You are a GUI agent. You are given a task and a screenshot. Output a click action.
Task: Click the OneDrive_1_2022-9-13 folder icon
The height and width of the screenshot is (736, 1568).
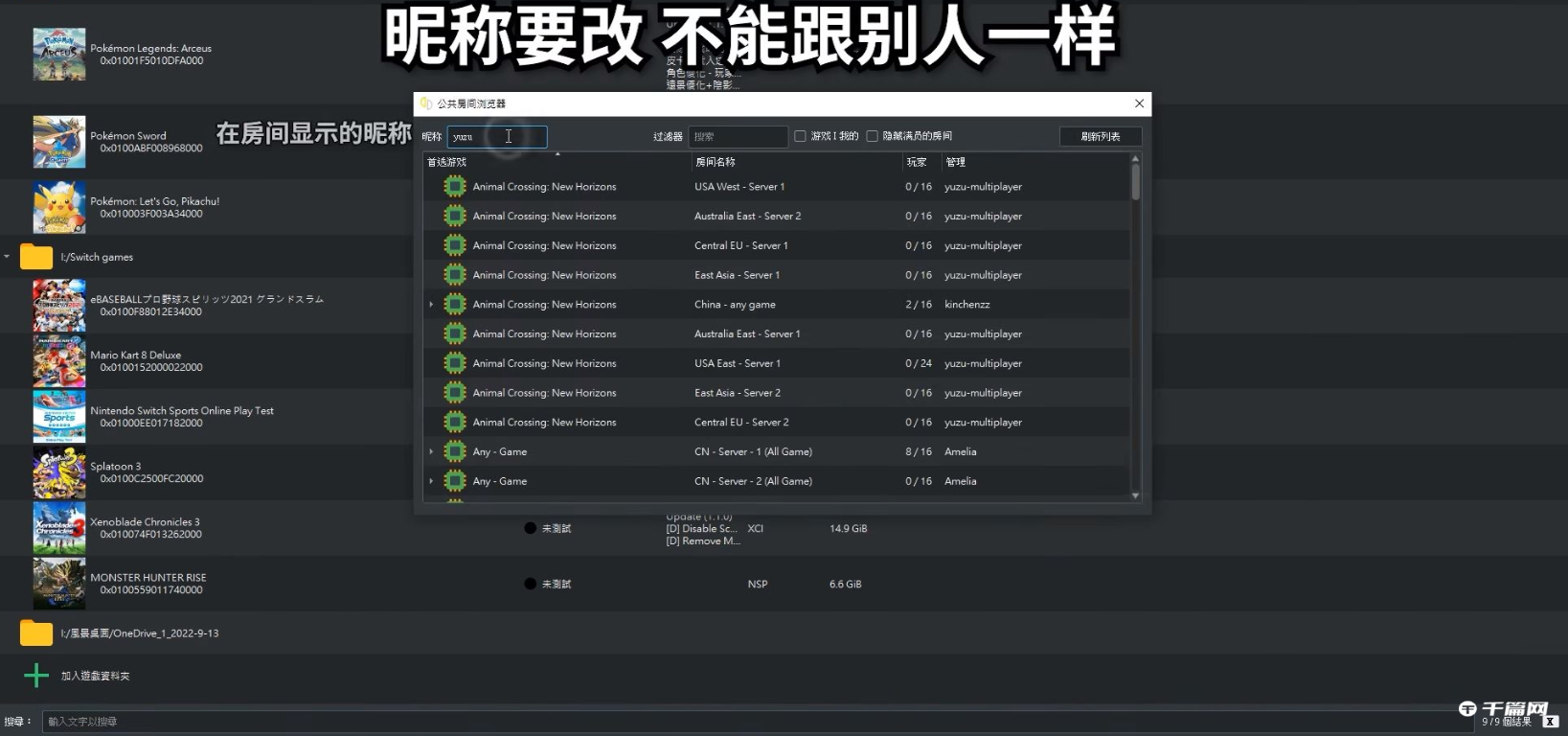coord(36,633)
